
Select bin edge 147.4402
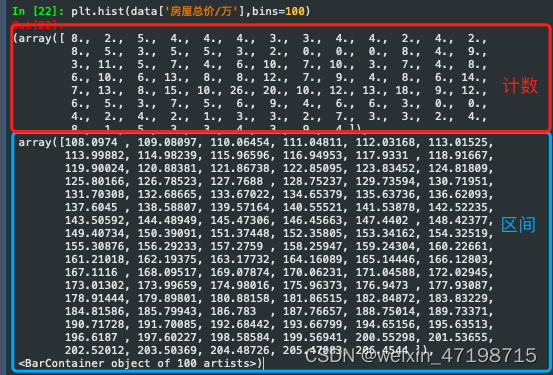click(382, 220)
